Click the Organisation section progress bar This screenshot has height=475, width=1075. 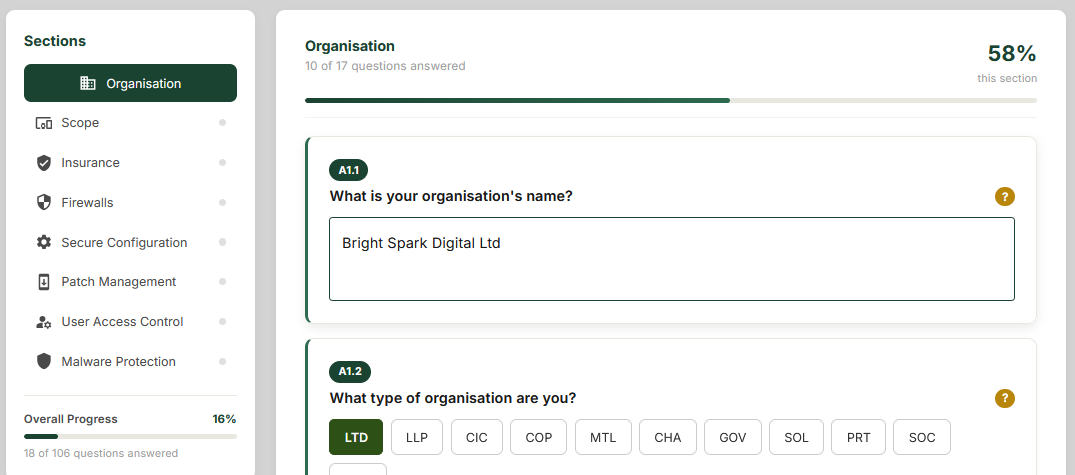pos(670,100)
